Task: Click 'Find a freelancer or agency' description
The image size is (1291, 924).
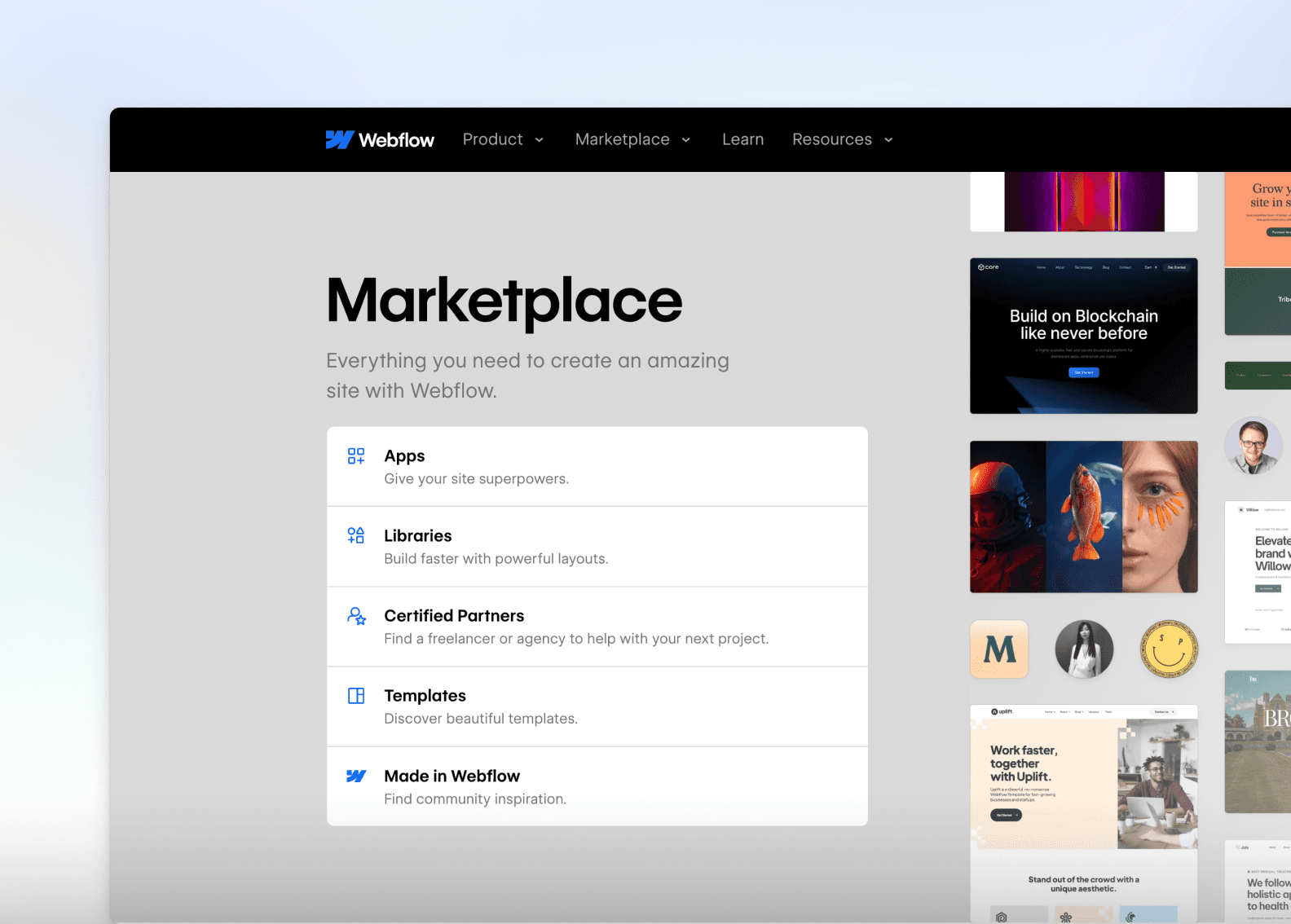Action: 576,639
